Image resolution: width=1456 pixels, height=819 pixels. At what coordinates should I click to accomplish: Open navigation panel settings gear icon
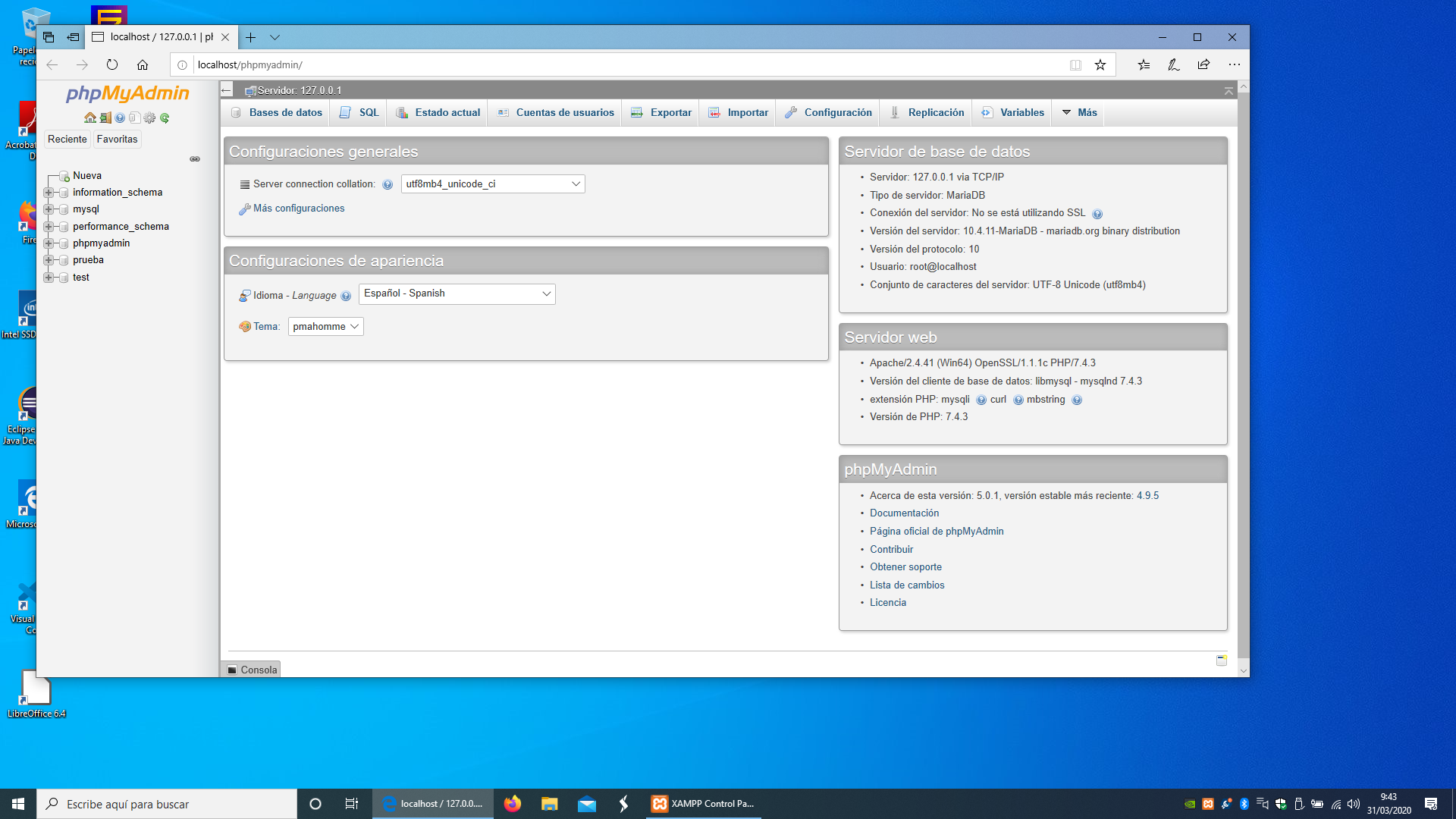tap(149, 118)
